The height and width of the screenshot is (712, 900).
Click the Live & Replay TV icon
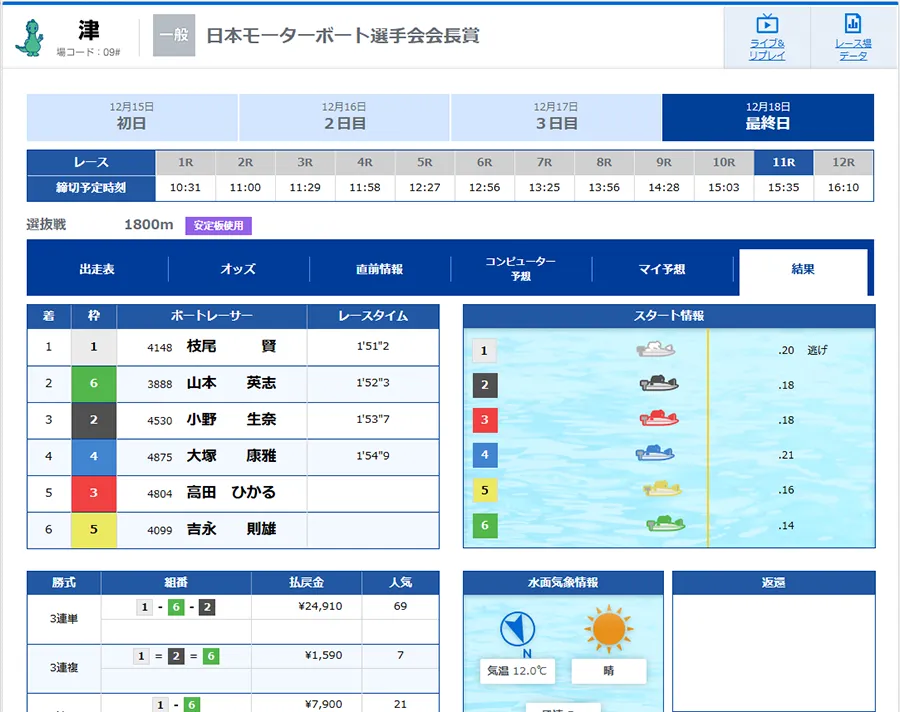pos(767,24)
